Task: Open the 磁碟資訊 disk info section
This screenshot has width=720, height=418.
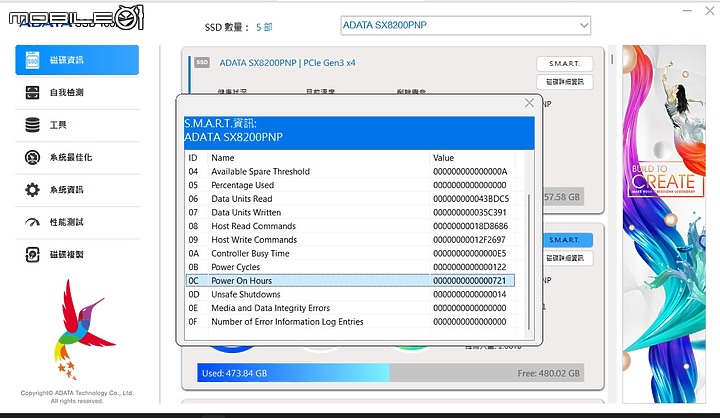Action: pos(77,60)
